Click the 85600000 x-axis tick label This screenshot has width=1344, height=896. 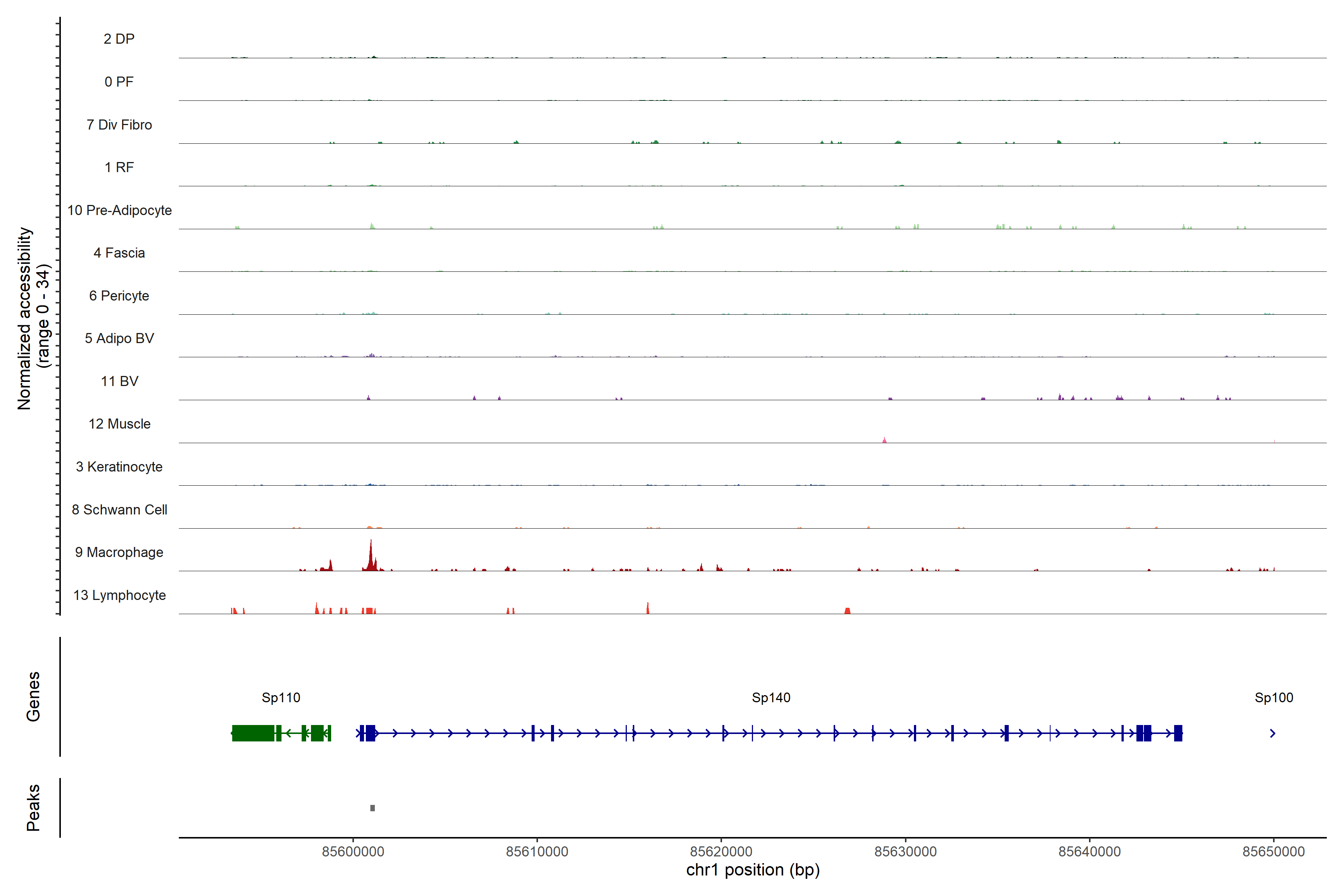click(352, 852)
